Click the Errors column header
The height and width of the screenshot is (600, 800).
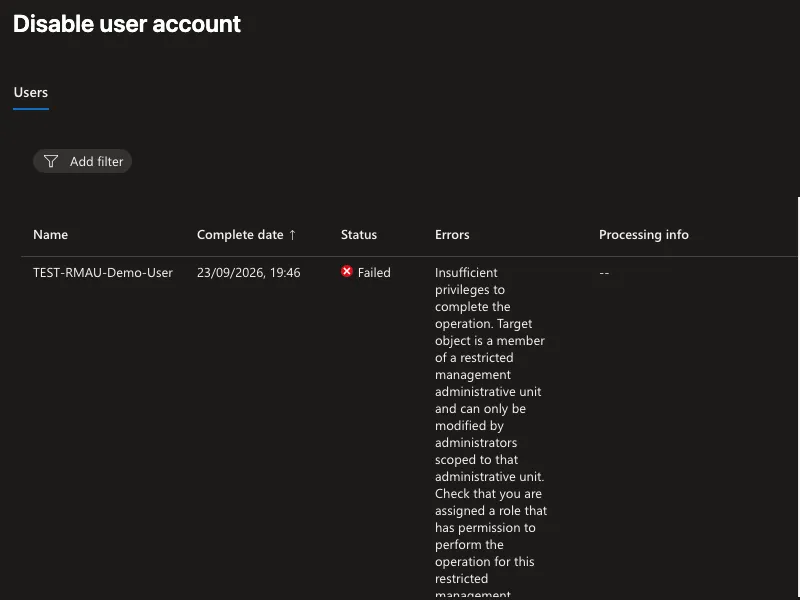(452, 235)
